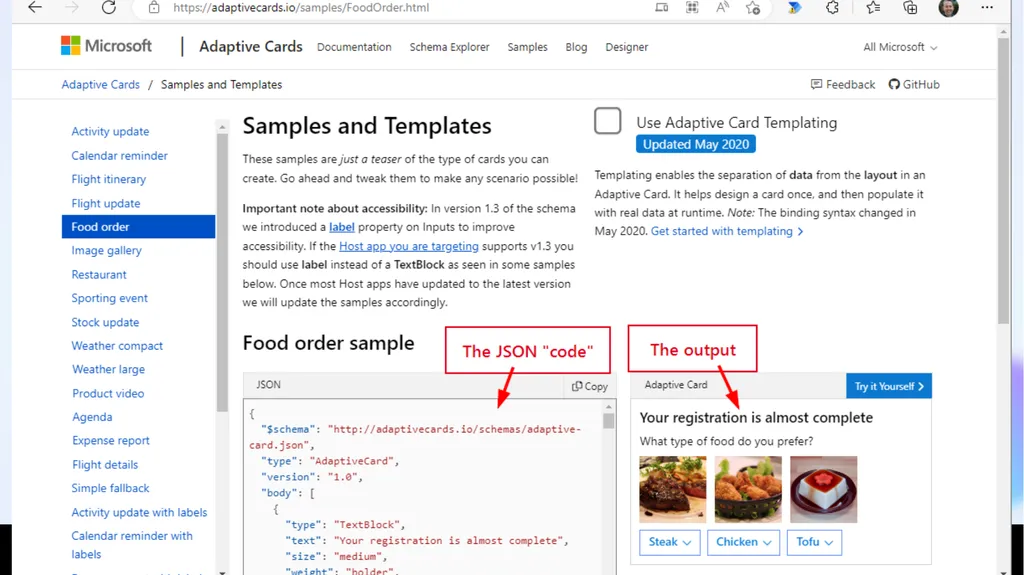Select Image gallery sample
The image size is (1024, 575).
(x=106, y=250)
